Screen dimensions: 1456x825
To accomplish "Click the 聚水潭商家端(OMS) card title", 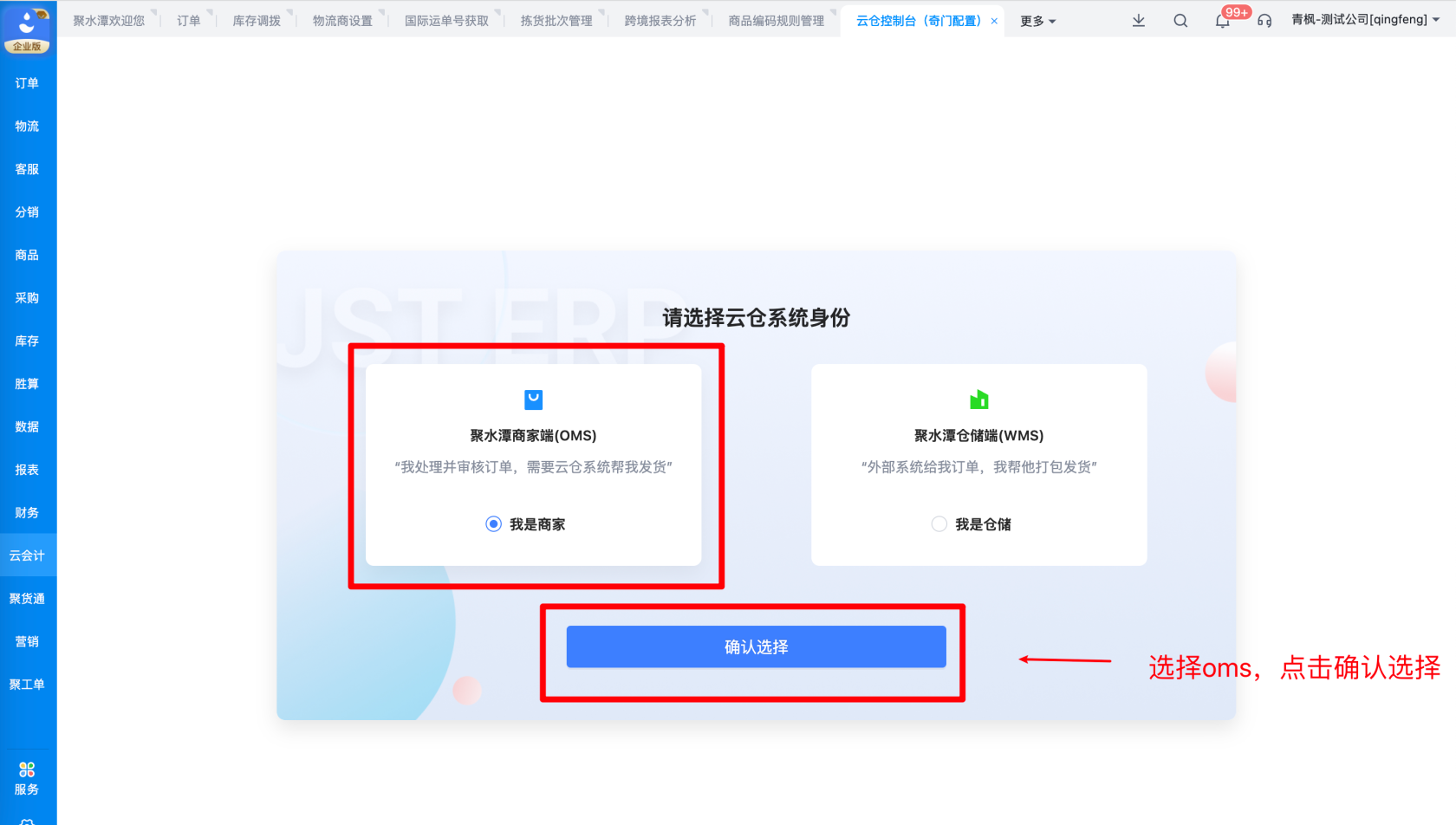I will click(534, 436).
